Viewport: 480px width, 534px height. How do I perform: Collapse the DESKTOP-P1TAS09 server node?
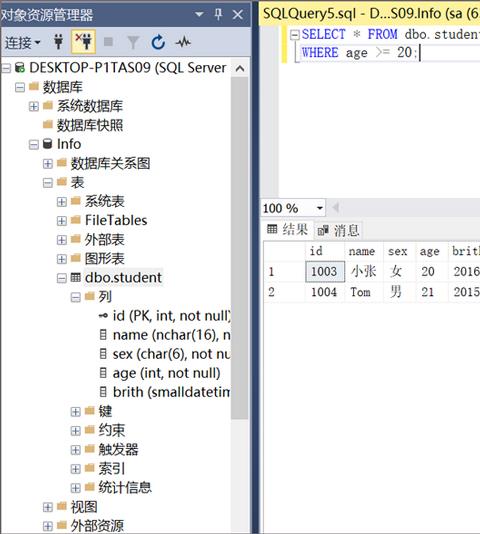coord(6,68)
